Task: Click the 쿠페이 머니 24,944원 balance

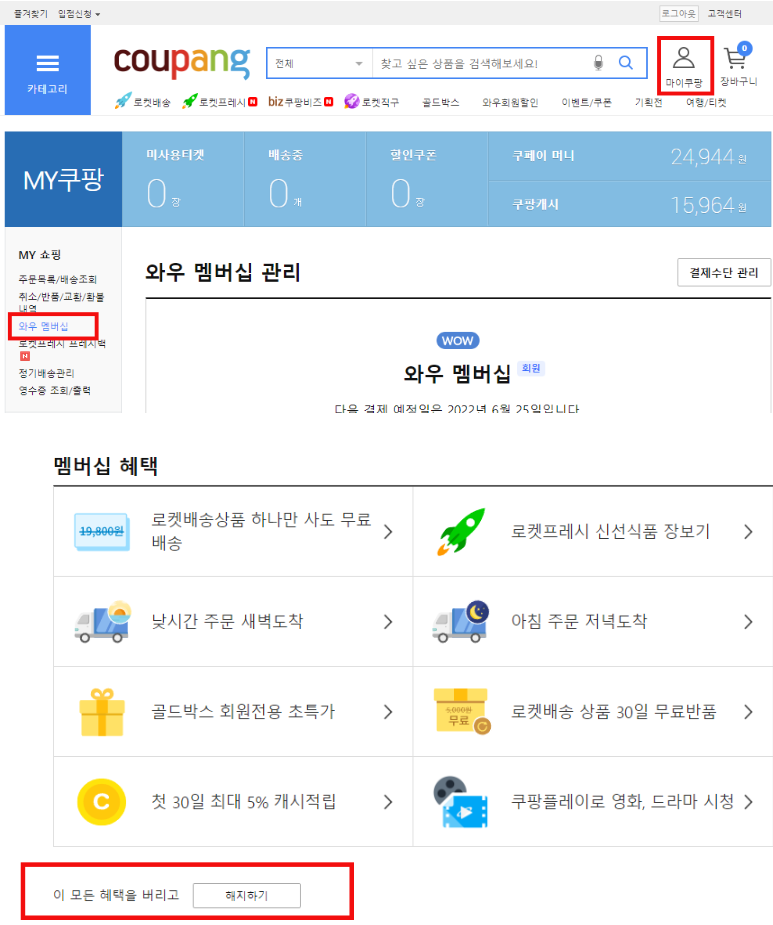Action: (x=630, y=156)
